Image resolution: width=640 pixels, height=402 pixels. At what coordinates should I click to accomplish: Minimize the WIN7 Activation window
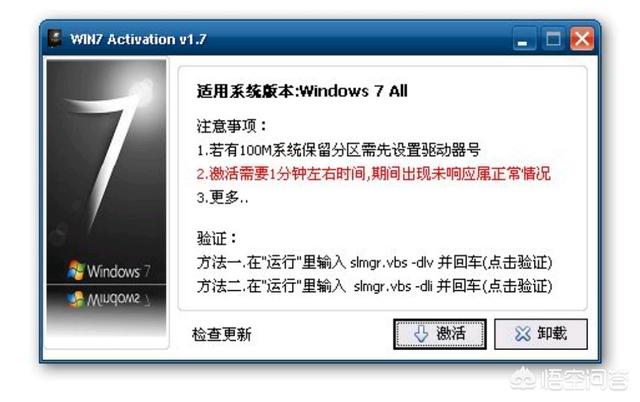click(x=523, y=40)
